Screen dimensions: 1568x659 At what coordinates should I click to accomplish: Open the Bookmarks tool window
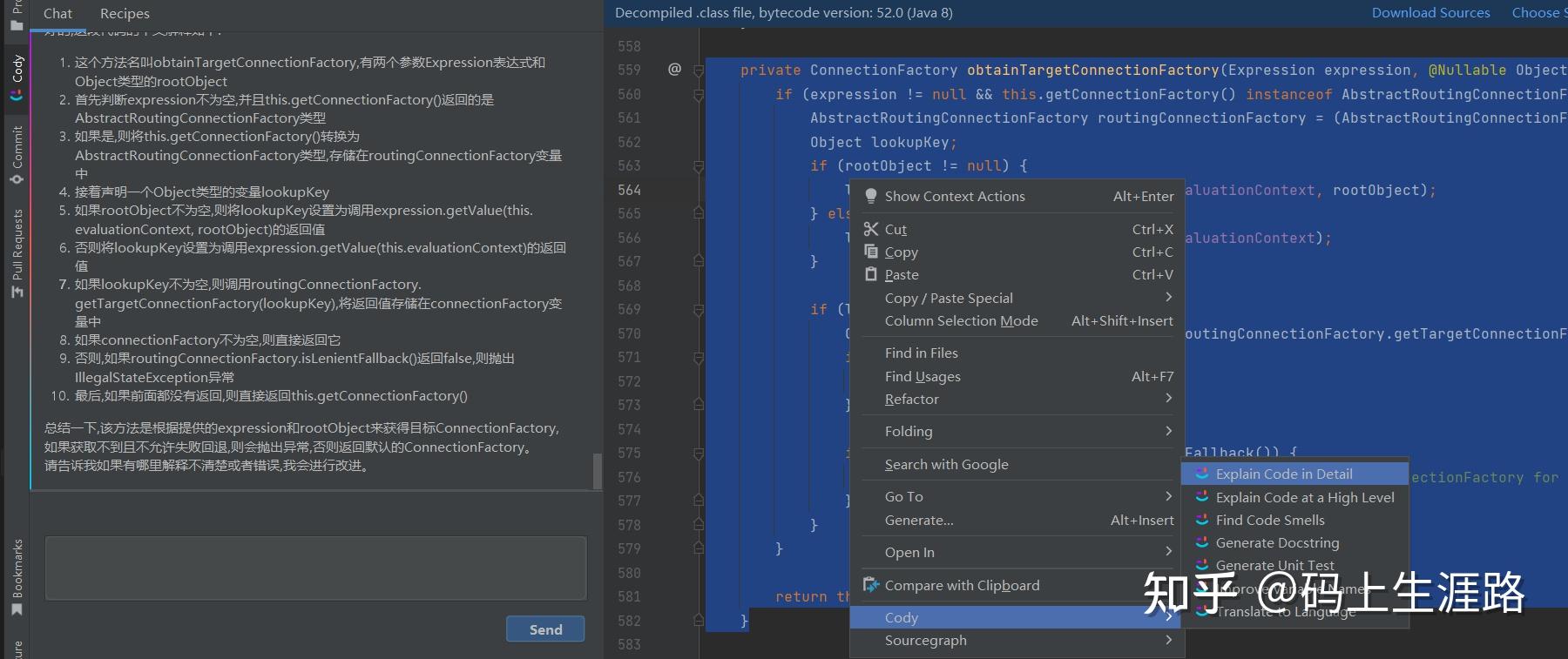17,576
